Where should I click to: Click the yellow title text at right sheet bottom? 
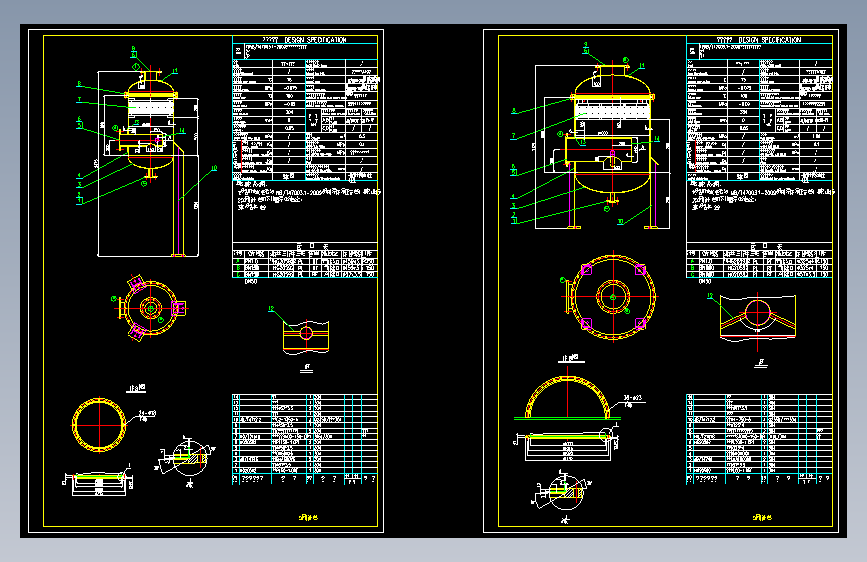tap(762, 518)
